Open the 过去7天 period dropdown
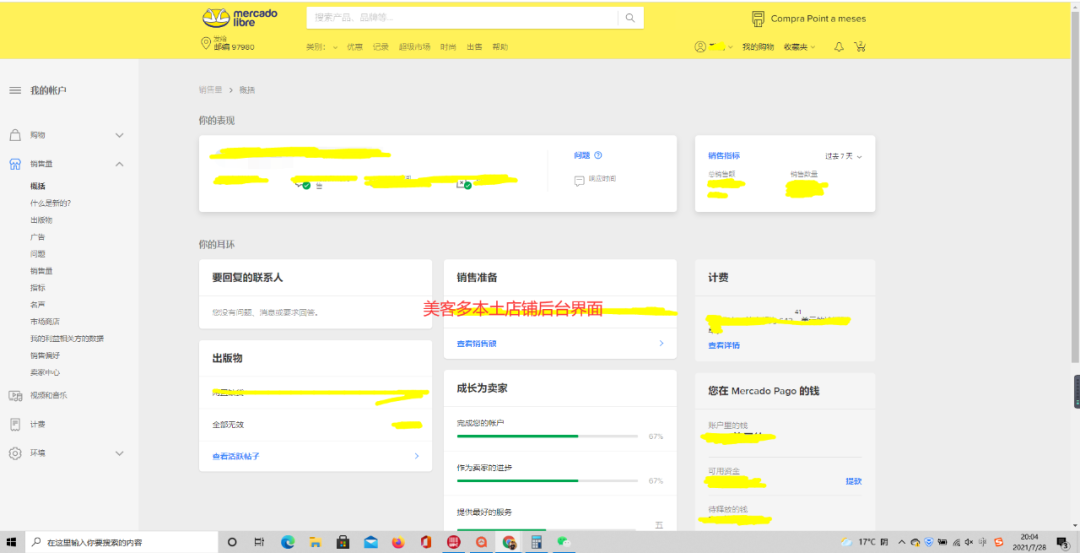The height and width of the screenshot is (553, 1080). 843,156
